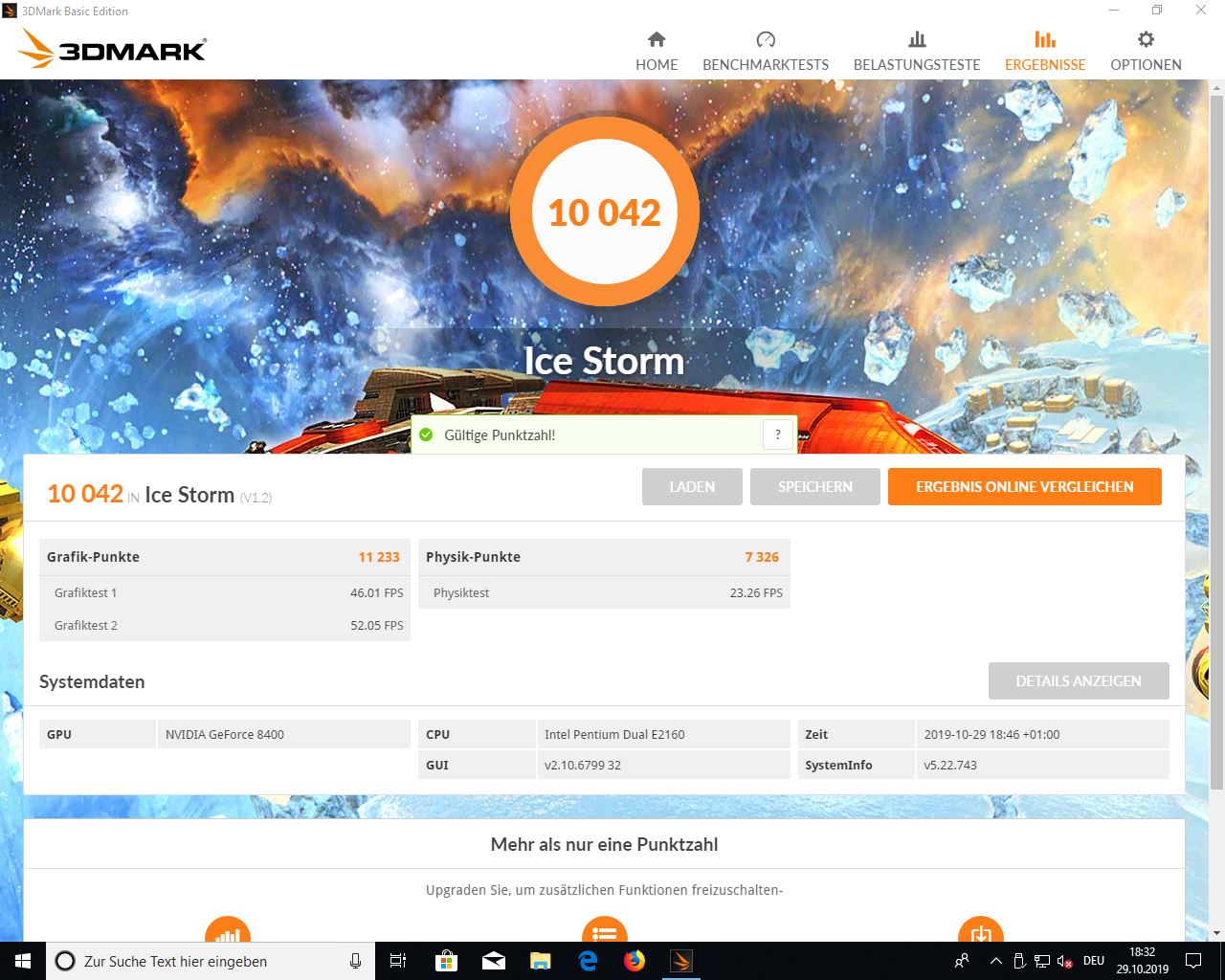The width and height of the screenshot is (1225, 980).
Task: Click the SystemInfo version v5.22.743
Action: pos(950,765)
